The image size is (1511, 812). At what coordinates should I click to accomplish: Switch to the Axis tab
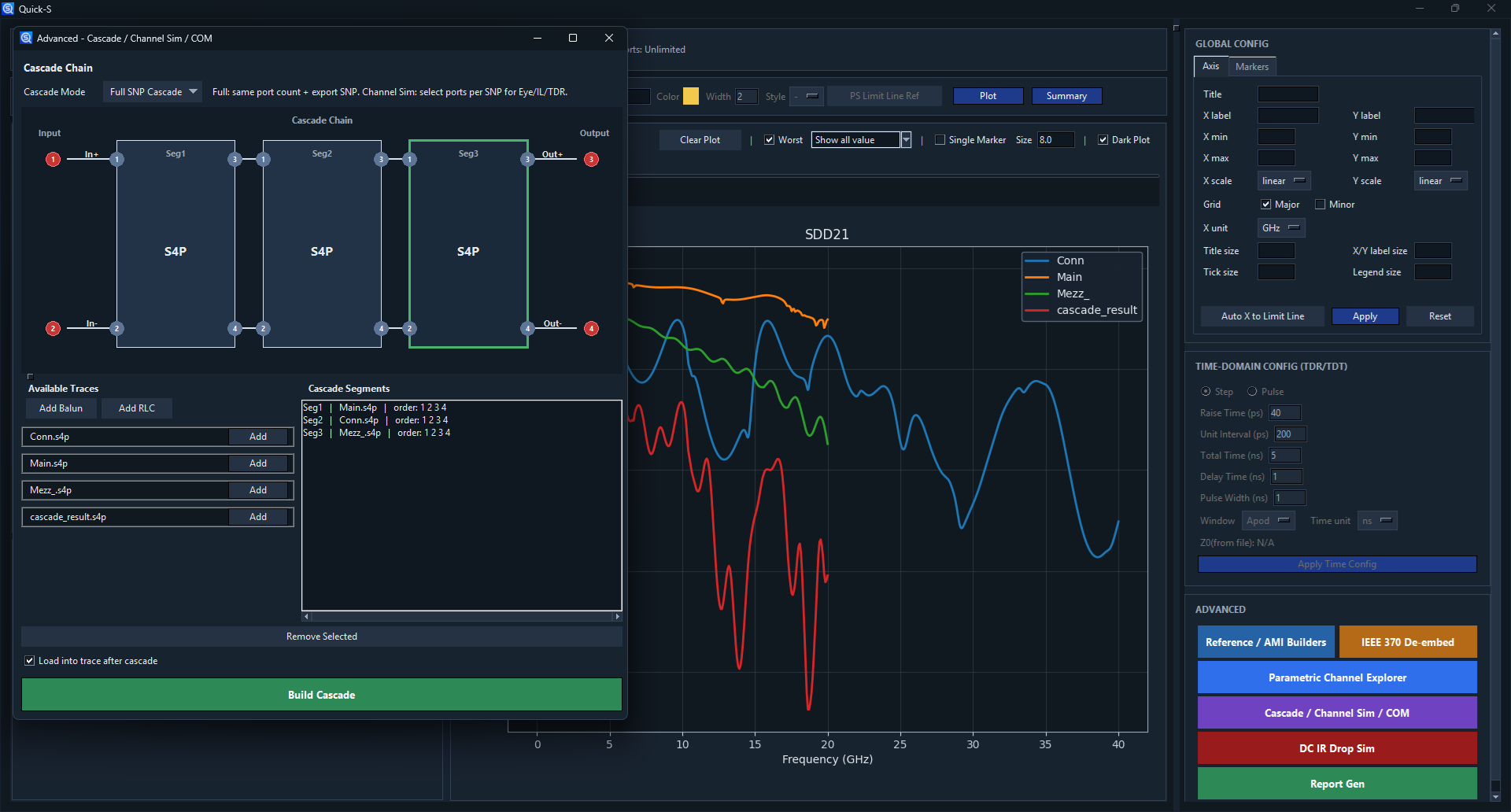pyautogui.click(x=1210, y=66)
